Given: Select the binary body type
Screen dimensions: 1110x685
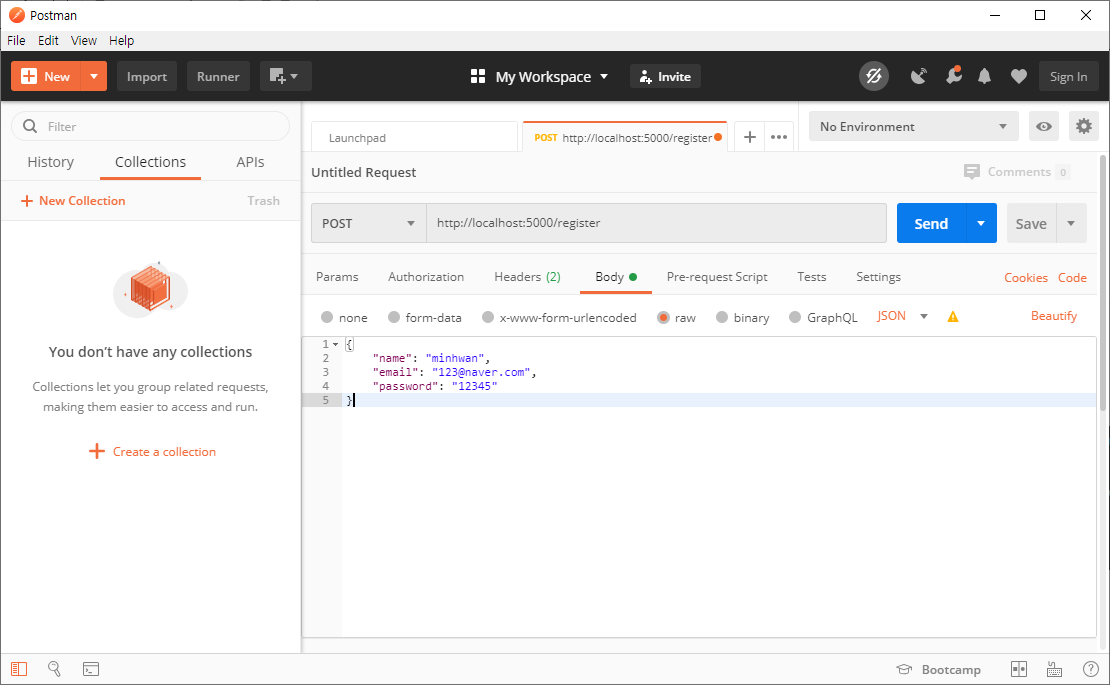Looking at the screenshot, I should tap(721, 317).
